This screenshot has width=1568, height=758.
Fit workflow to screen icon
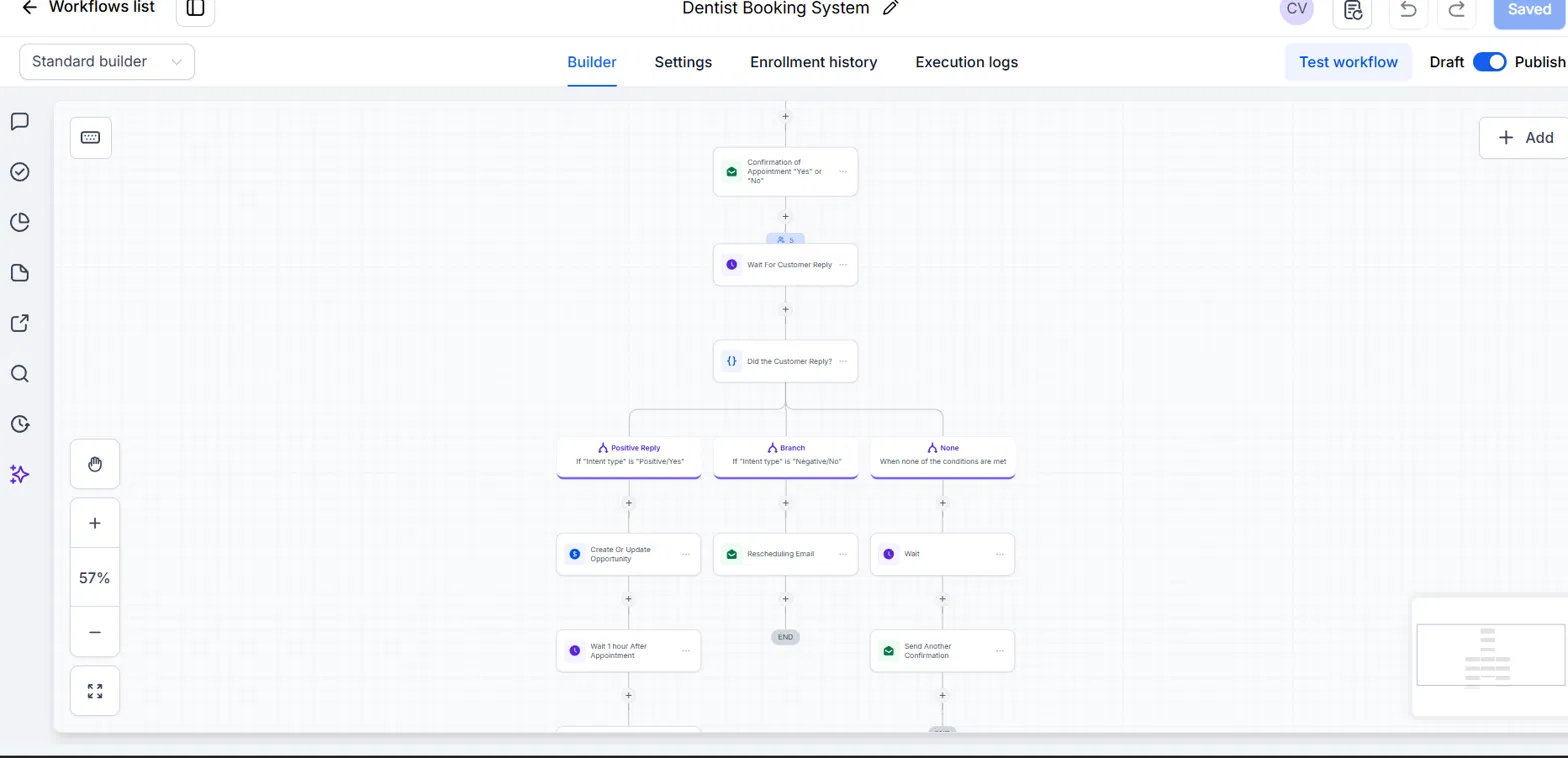95,691
